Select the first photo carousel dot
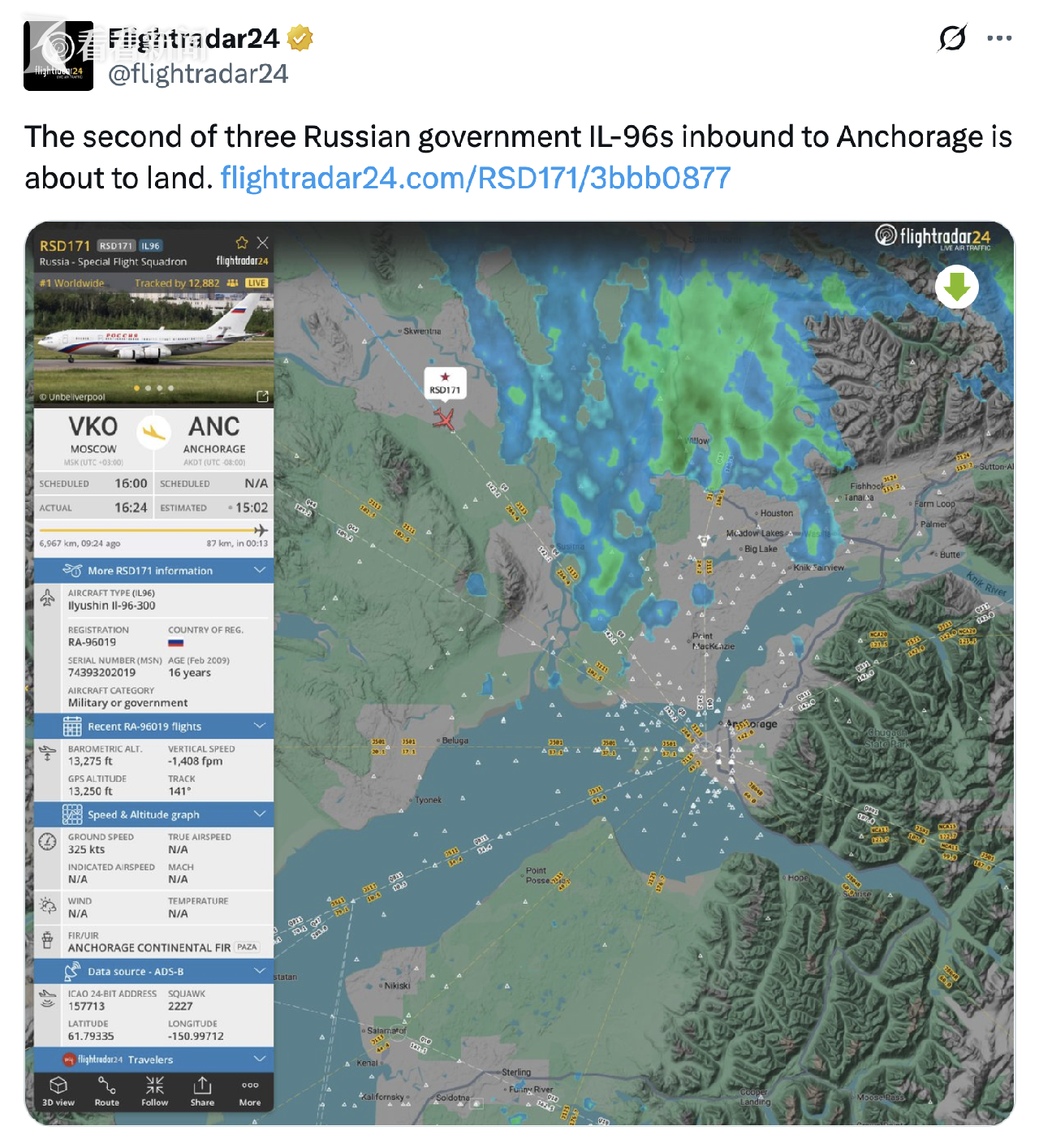Image resolution: width=1039 pixels, height=1148 pixels. pos(136,388)
